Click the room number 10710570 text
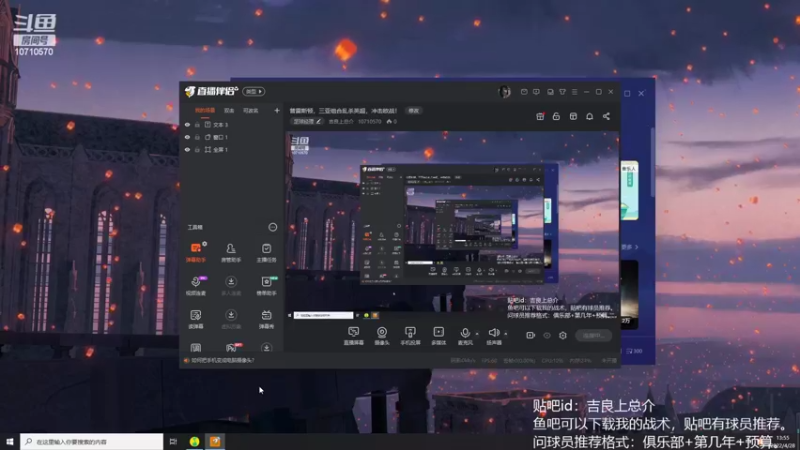Viewport: 800px width, 450px height. point(369,121)
